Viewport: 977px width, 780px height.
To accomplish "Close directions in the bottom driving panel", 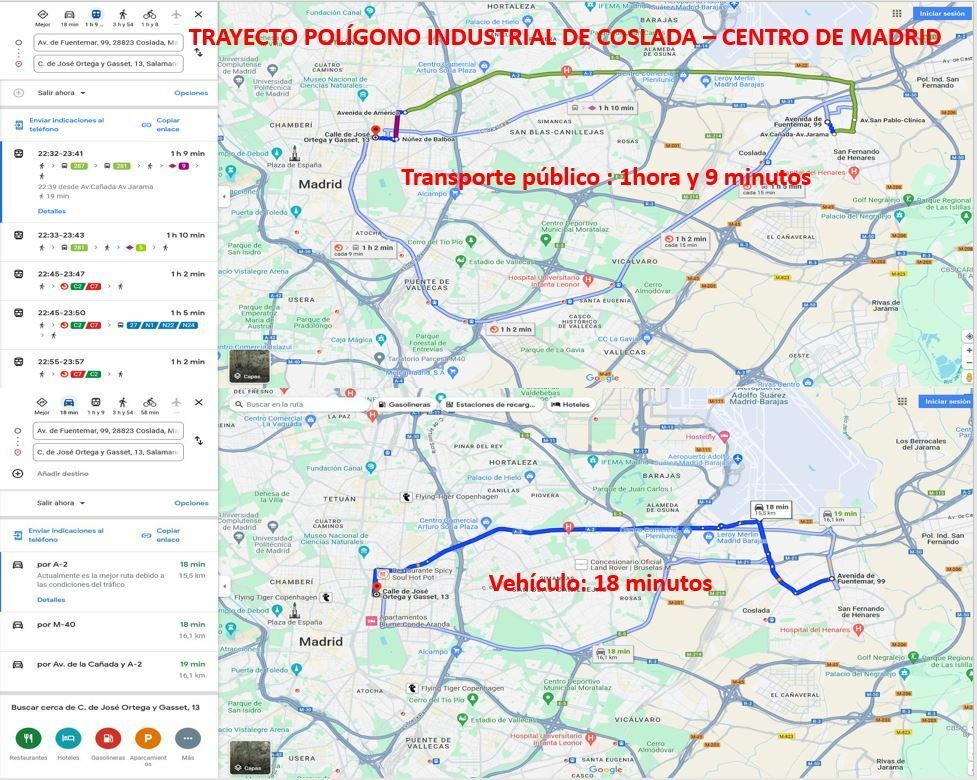I will pyautogui.click(x=198, y=402).
